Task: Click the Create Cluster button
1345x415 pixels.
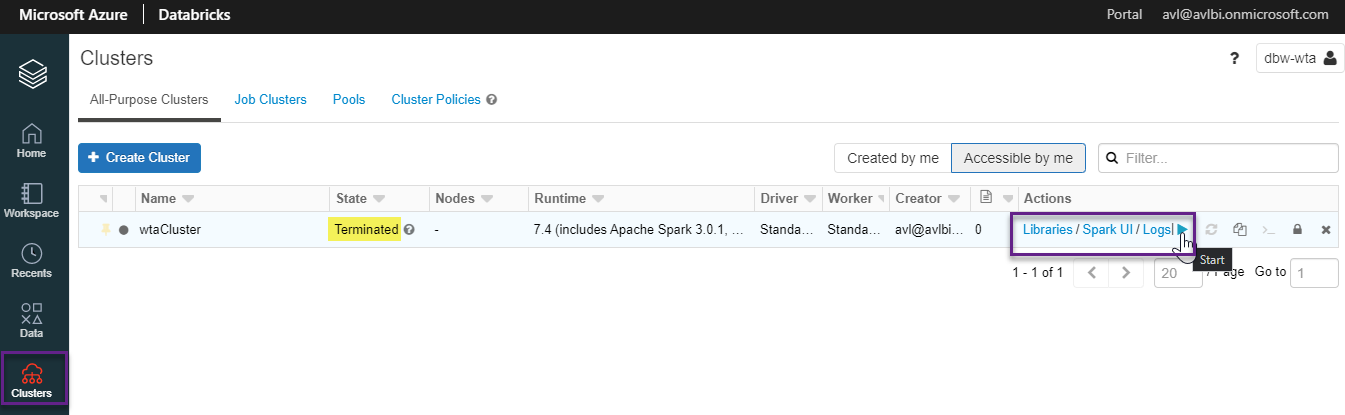Action: (140, 158)
